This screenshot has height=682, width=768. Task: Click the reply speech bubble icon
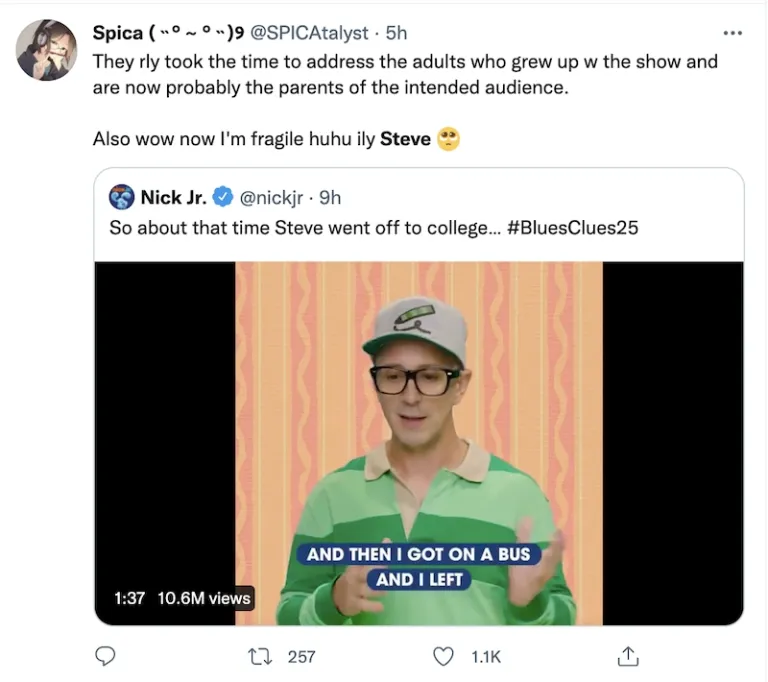pos(105,656)
